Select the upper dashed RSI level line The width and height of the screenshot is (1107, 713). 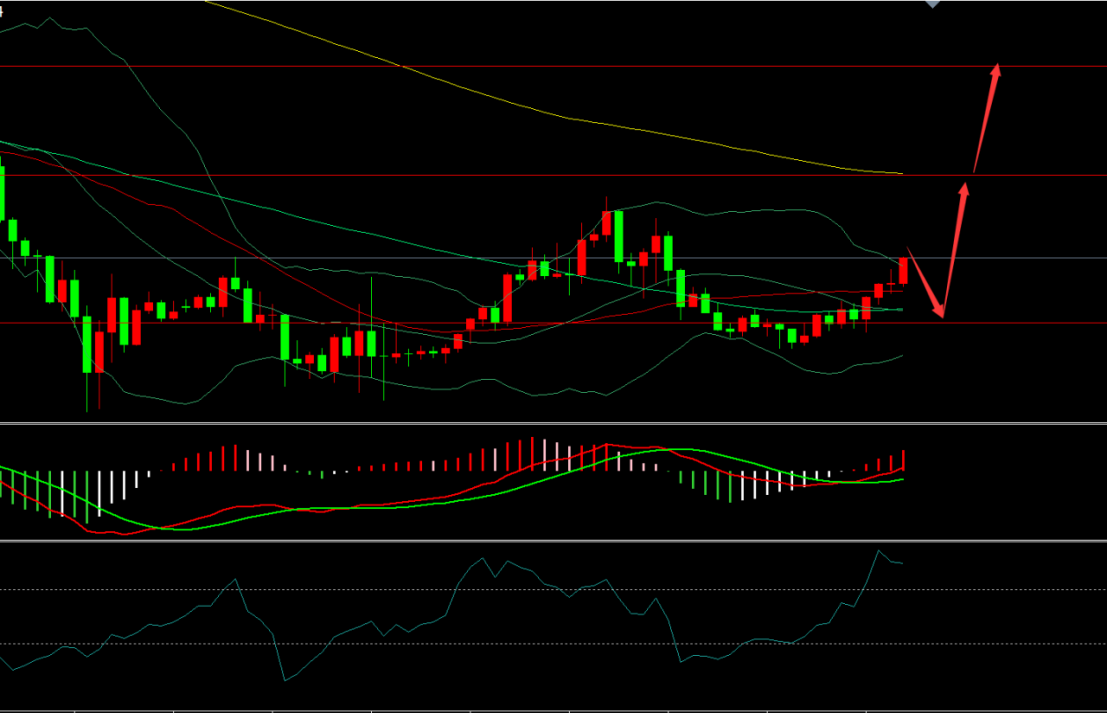tap(554, 589)
